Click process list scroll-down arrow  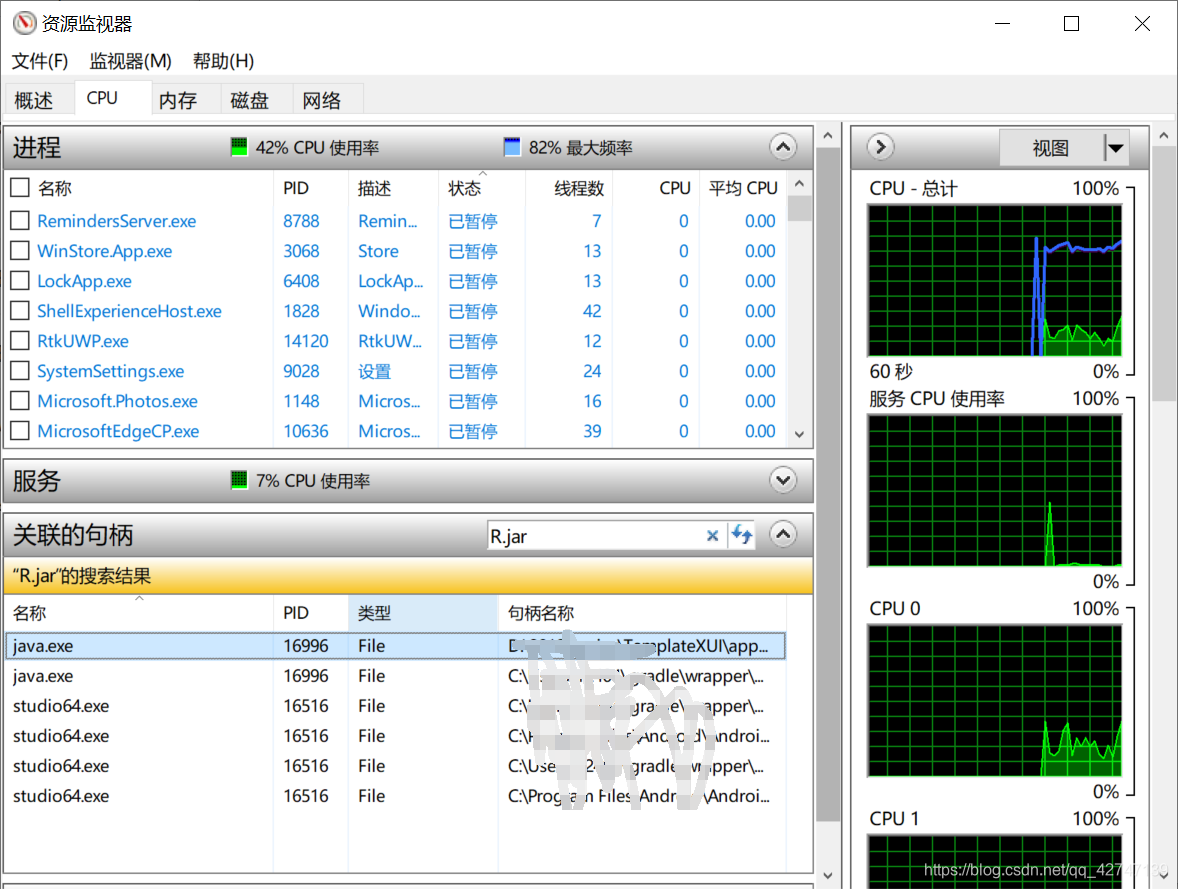799,434
